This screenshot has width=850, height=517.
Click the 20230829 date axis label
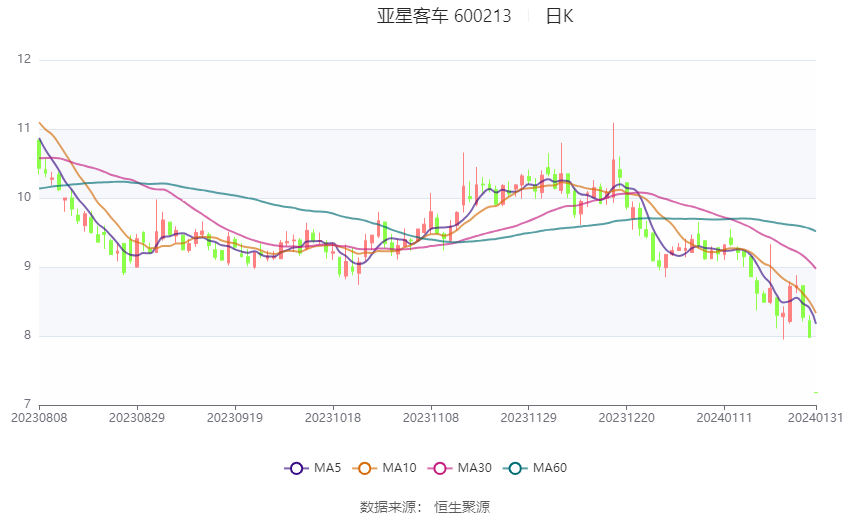pos(137,418)
